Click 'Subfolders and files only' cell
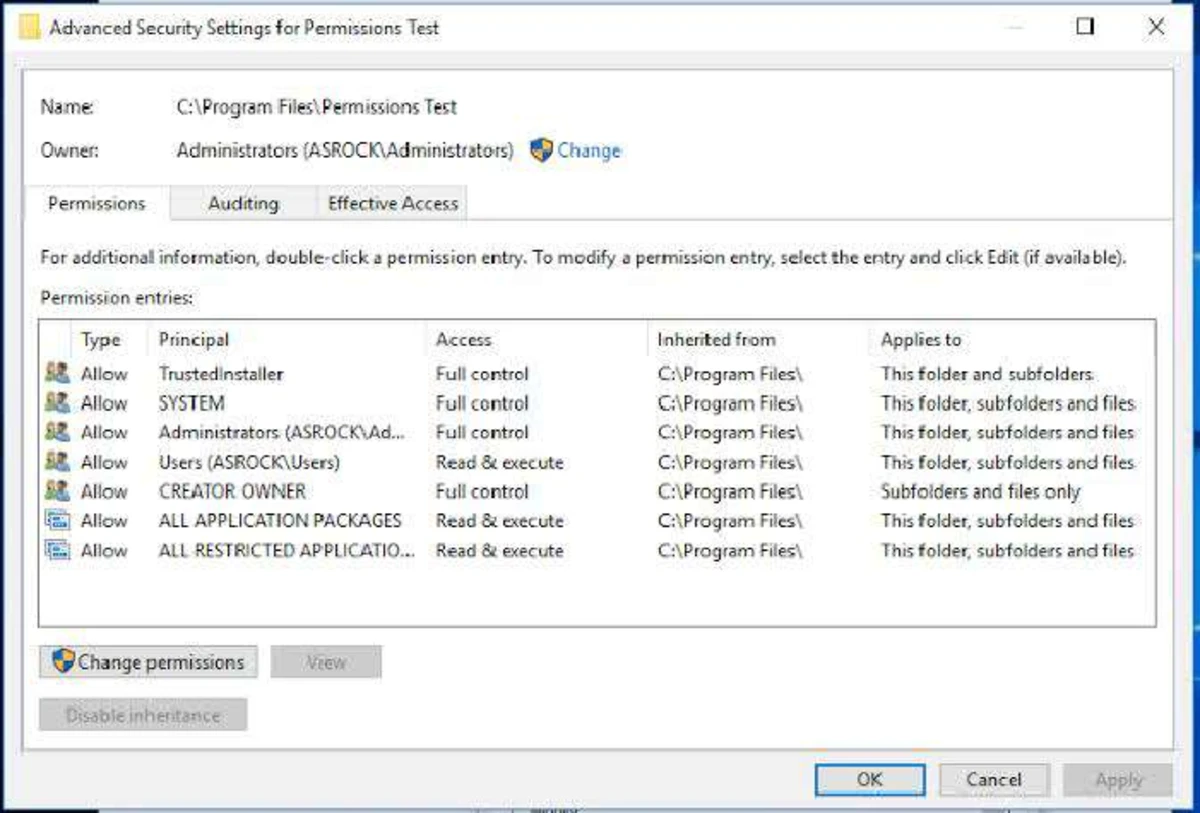The height and width of the screenshot is (813, 1200). tap(980, 492)
